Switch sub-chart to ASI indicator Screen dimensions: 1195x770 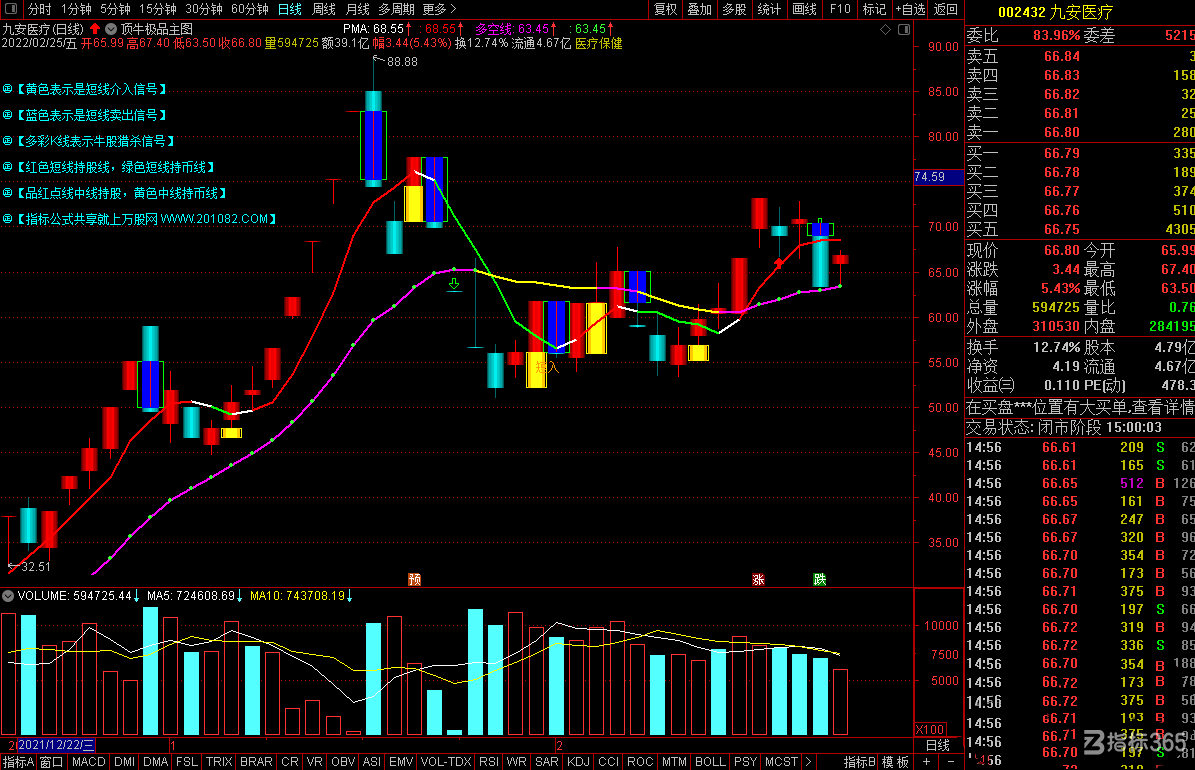pos(372,762)
